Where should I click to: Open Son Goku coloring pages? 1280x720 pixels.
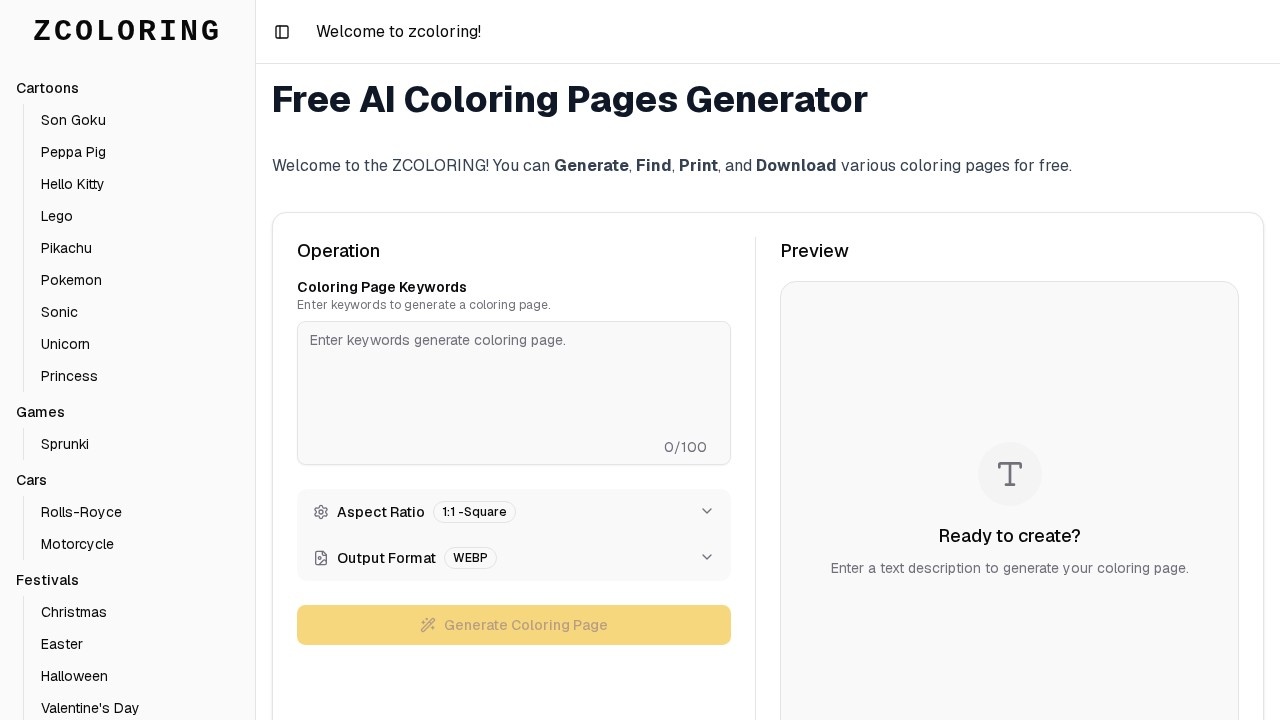(x=73, y=120)
